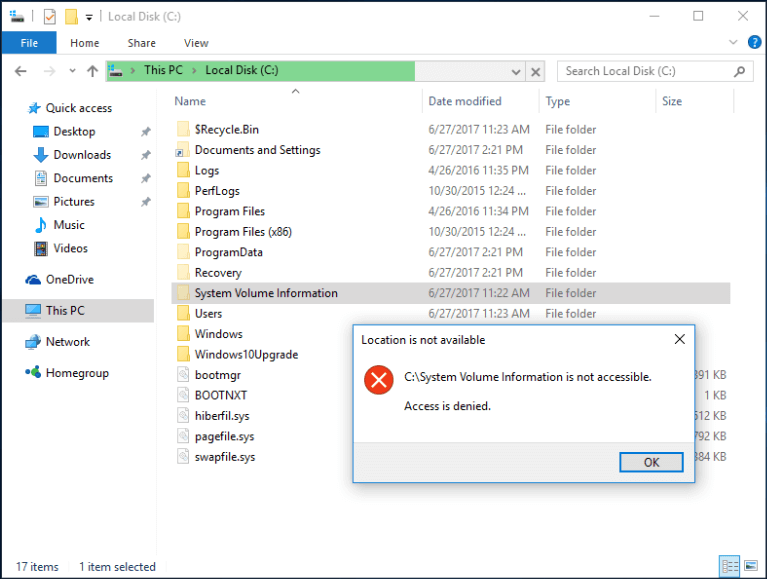Switch to large icons view button
The image size is (767, 579).
(750, 566)
